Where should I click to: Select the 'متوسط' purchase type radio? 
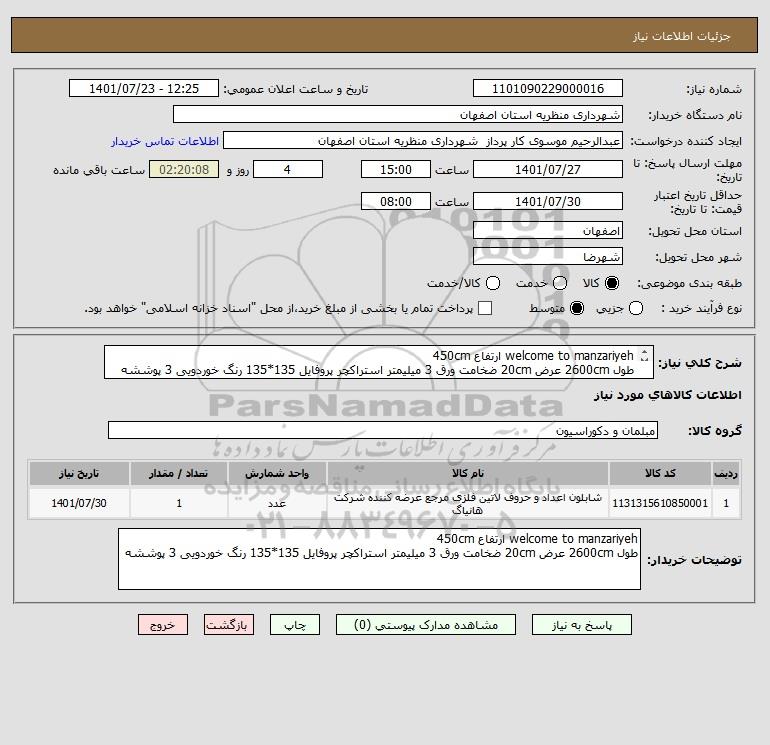pyautogui.click(x=577, y=308)
